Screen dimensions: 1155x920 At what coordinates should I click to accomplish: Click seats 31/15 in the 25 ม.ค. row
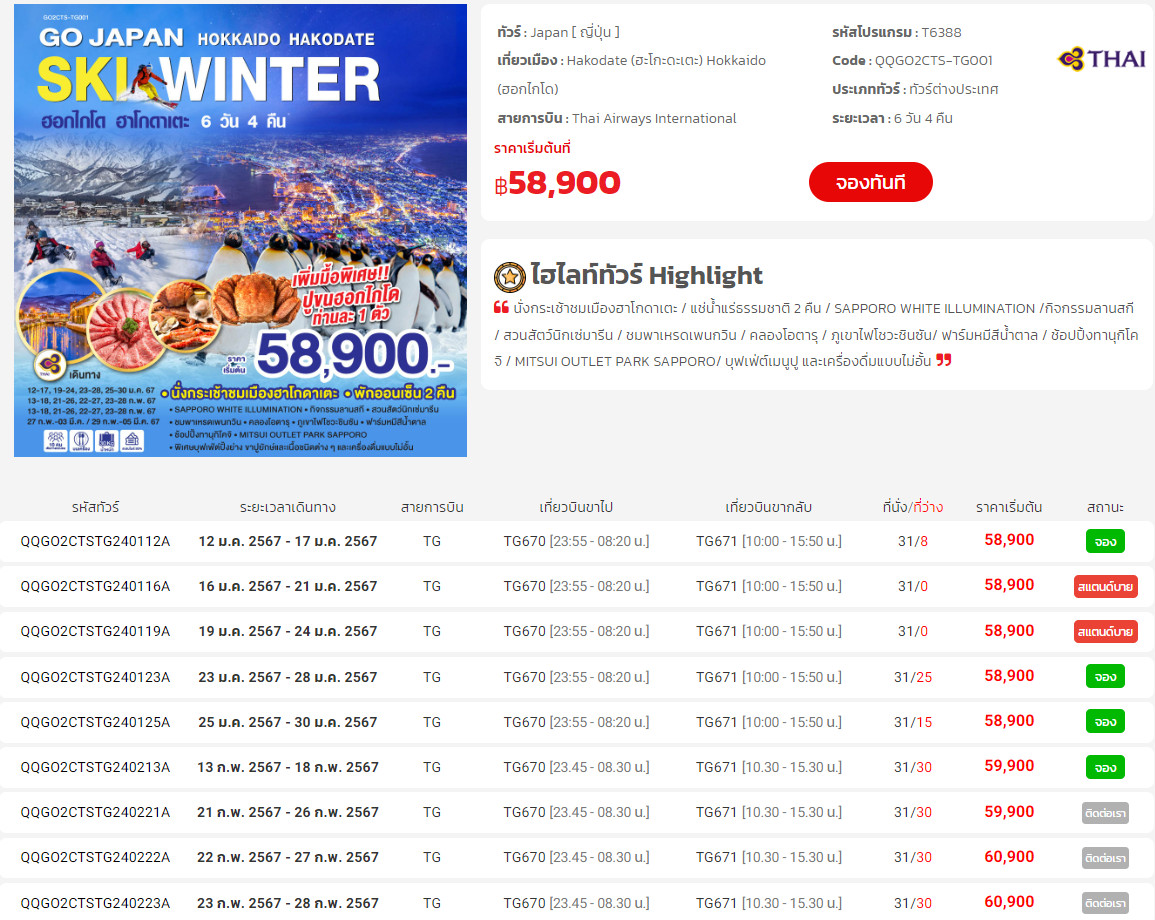tap(913, 722)
